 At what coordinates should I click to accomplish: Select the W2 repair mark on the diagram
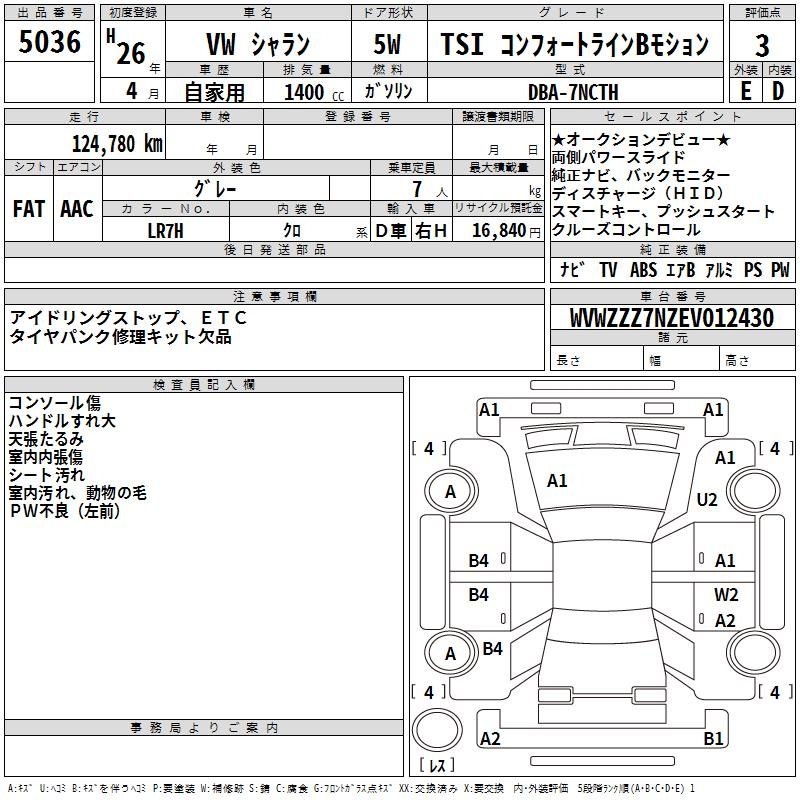pos(726,594)
